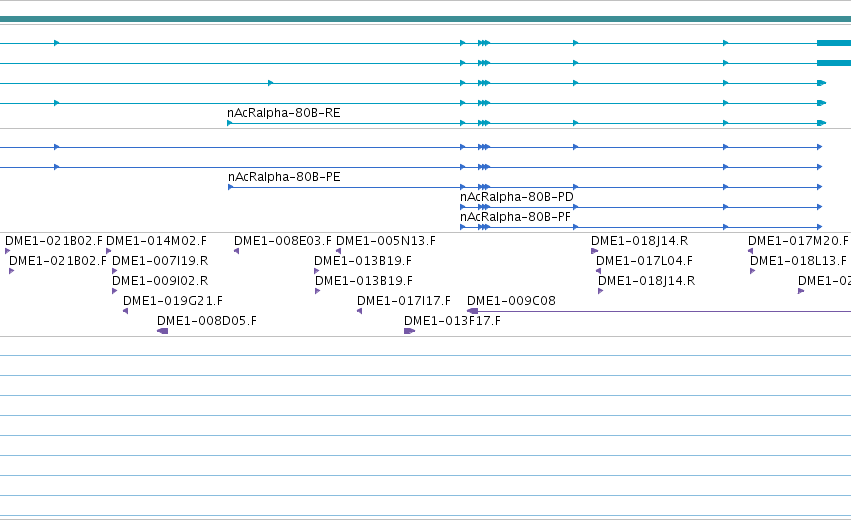The image size is (851, 520).
Task: Click the DME1-019G21.F feature label
Action: click(173, 301)
